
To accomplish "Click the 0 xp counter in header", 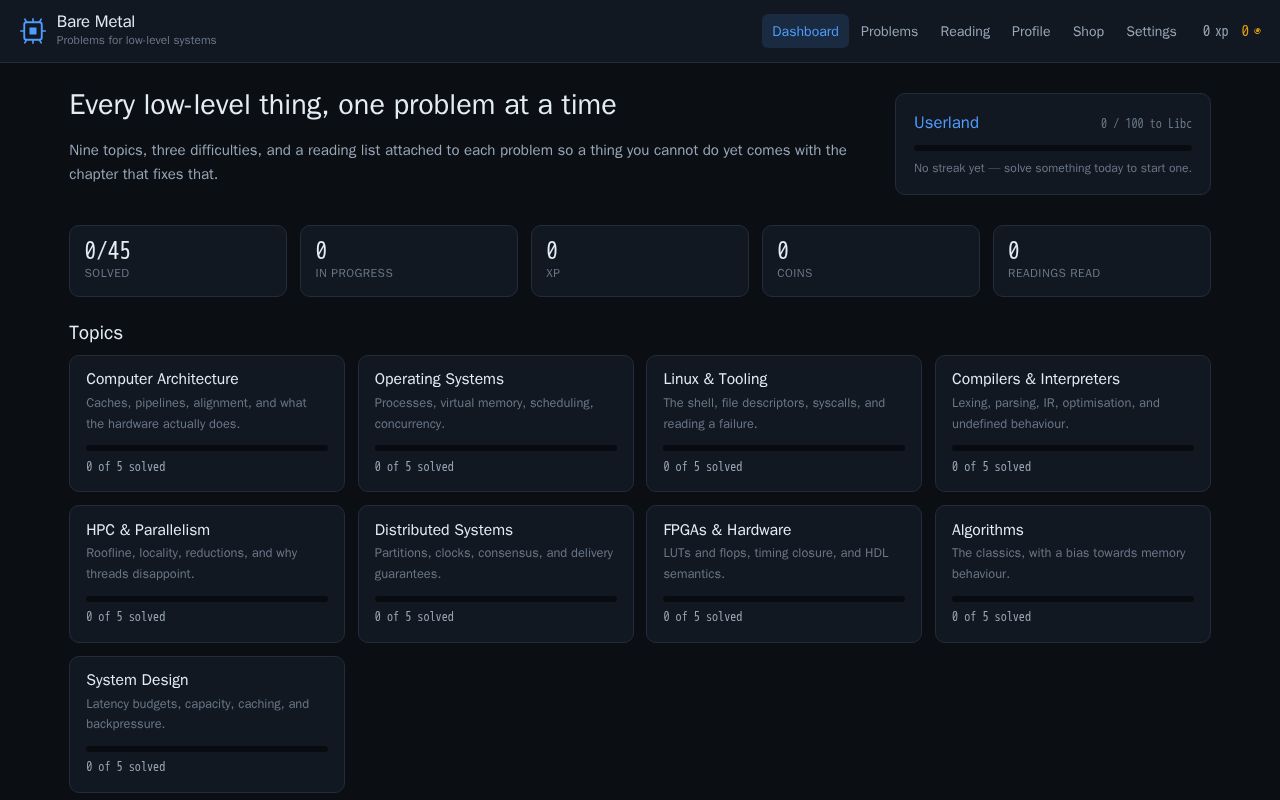I will [x=1215, y=31].
